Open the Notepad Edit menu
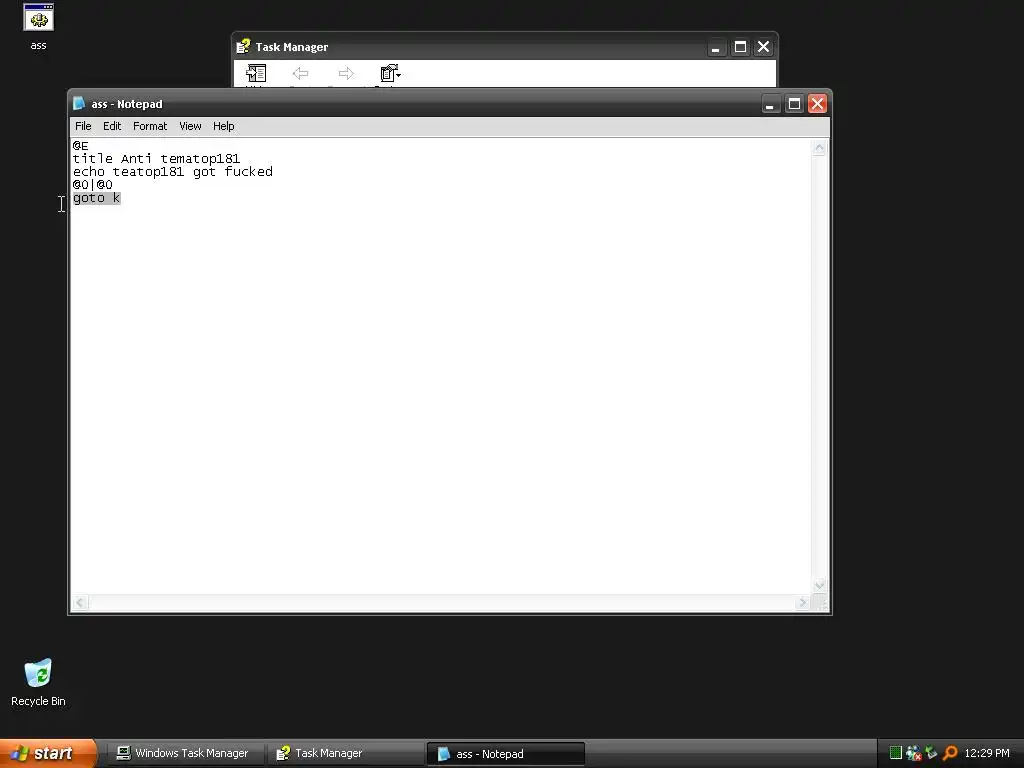 coord(112,126)
